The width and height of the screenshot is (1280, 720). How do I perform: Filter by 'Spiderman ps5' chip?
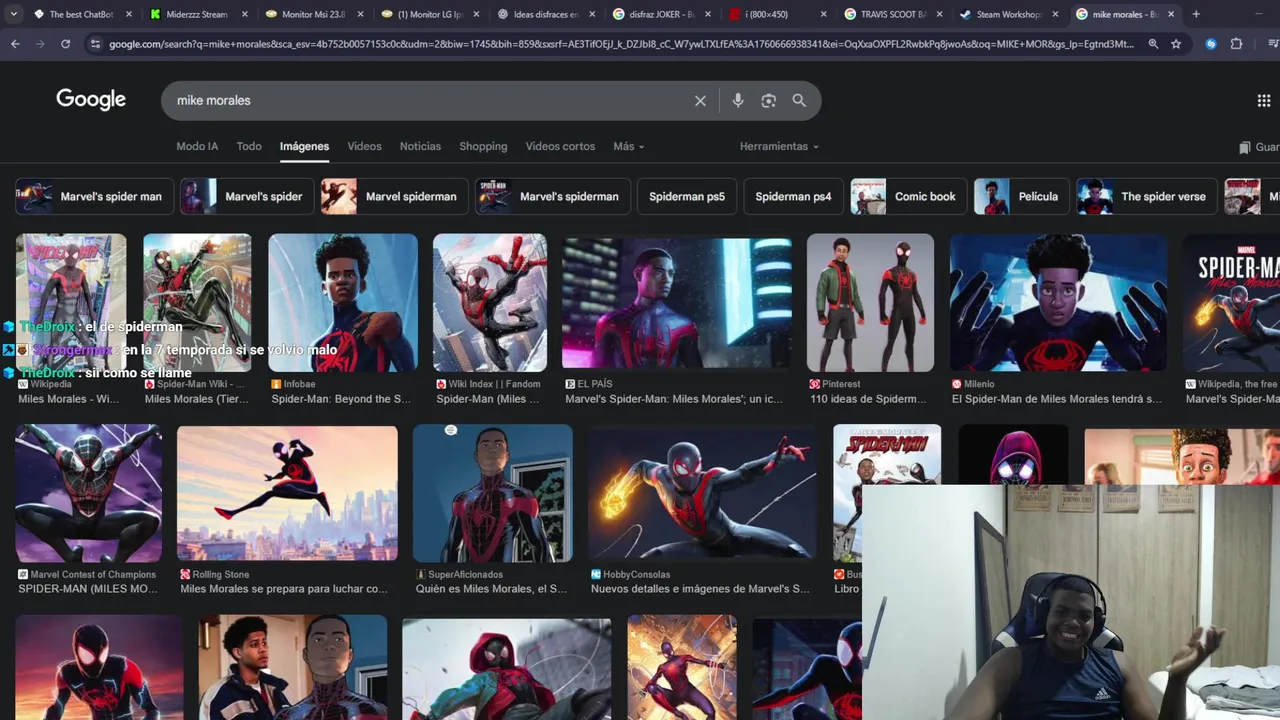tap(686, 196)
